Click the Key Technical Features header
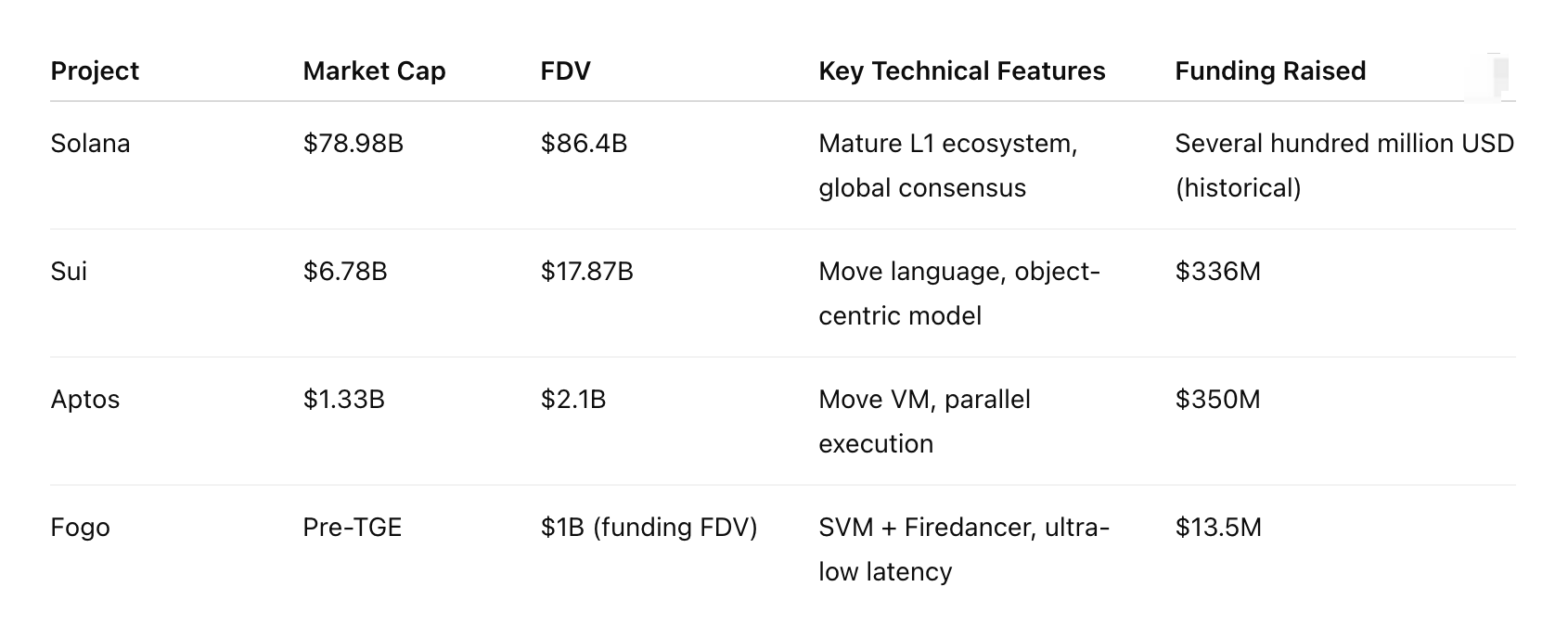Image resolution: width=1568 pixels, height=625 pixels. click(x=961, y=71)
